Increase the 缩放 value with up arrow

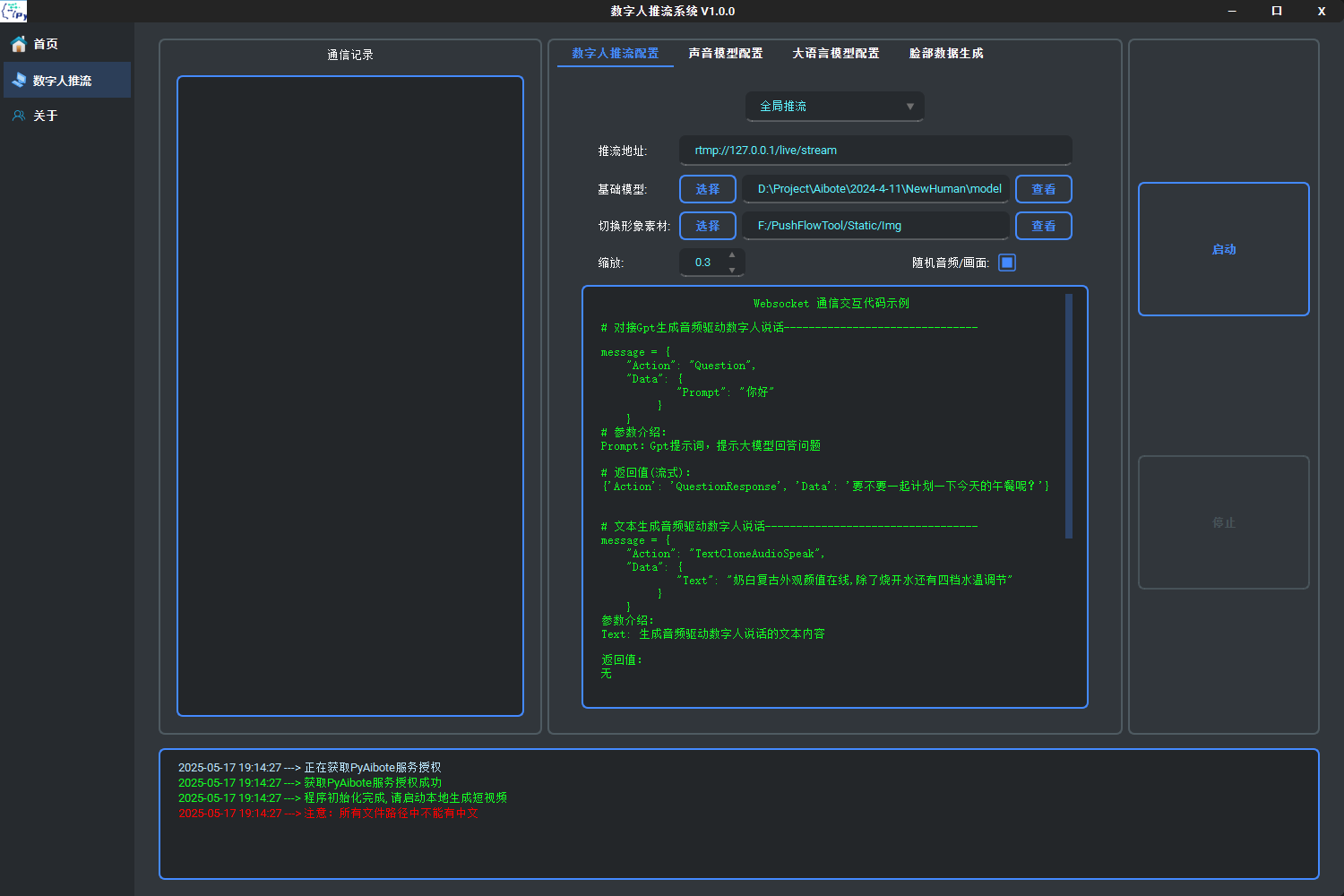coord(732,255)
